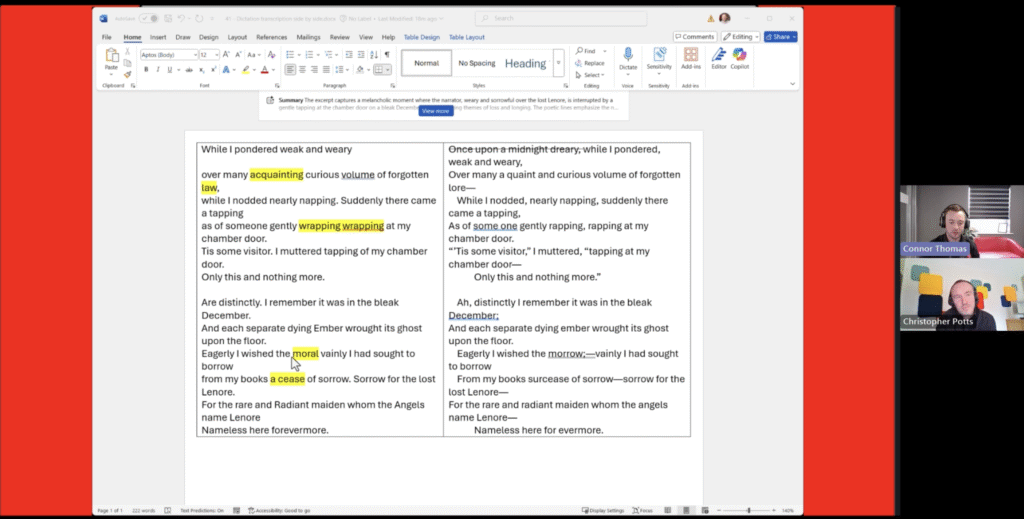Expand the numbering list dropdown

(318, 55)
